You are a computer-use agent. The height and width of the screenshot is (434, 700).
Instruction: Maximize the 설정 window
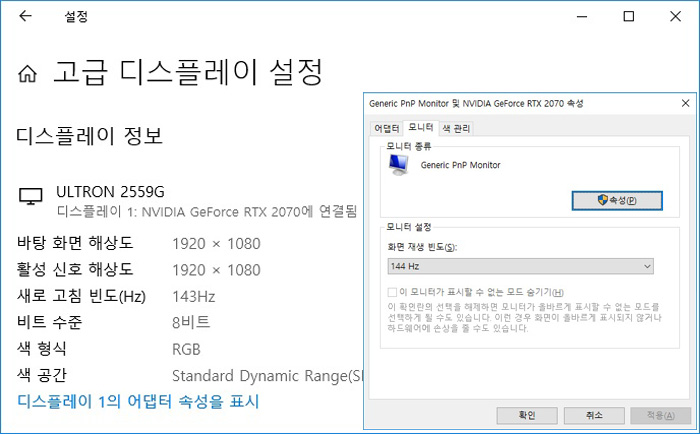pos(629,17)
